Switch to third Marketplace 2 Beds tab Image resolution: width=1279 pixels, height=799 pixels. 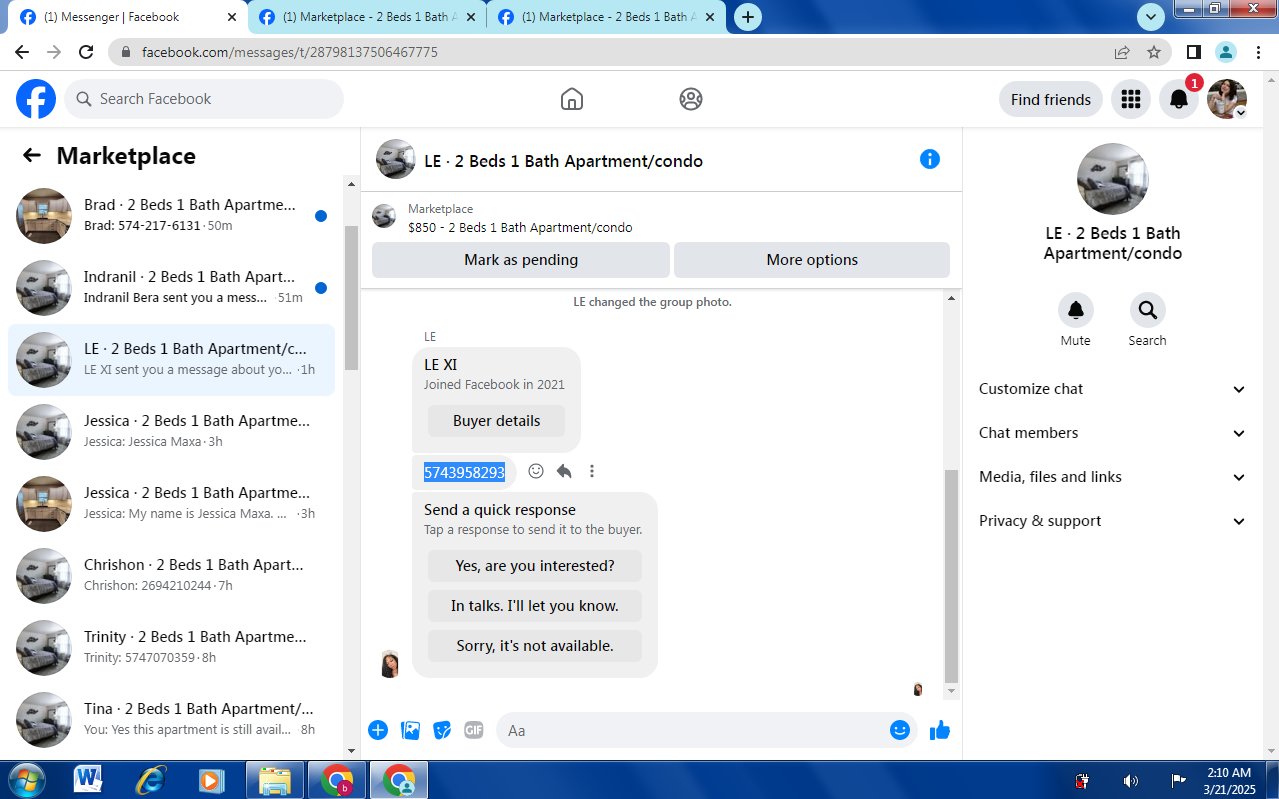click(606, 17)
